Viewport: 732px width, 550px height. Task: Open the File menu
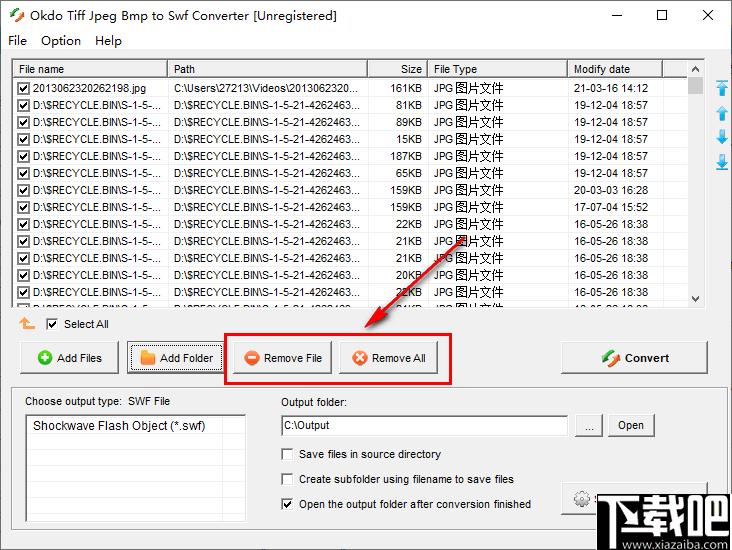point(17,41)
